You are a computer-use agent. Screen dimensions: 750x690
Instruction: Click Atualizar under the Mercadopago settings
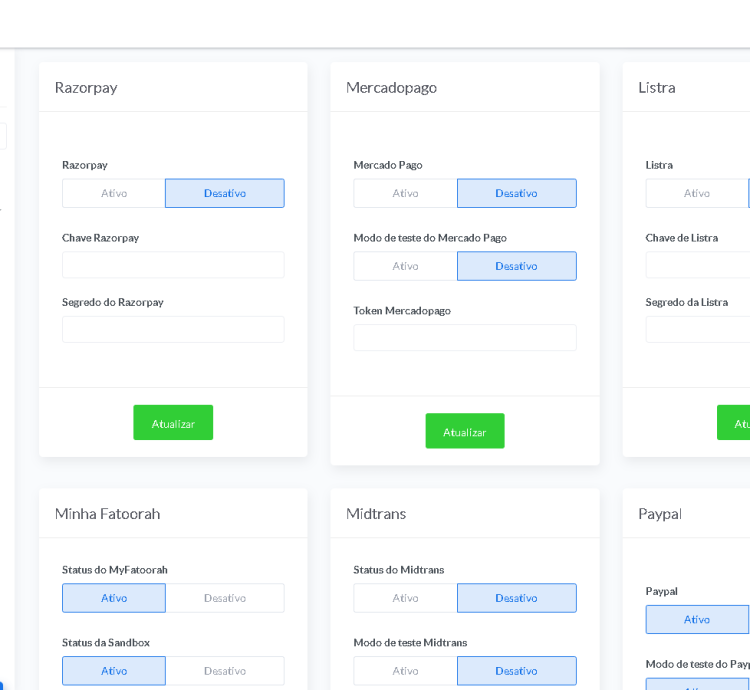(x=465, y=431)
